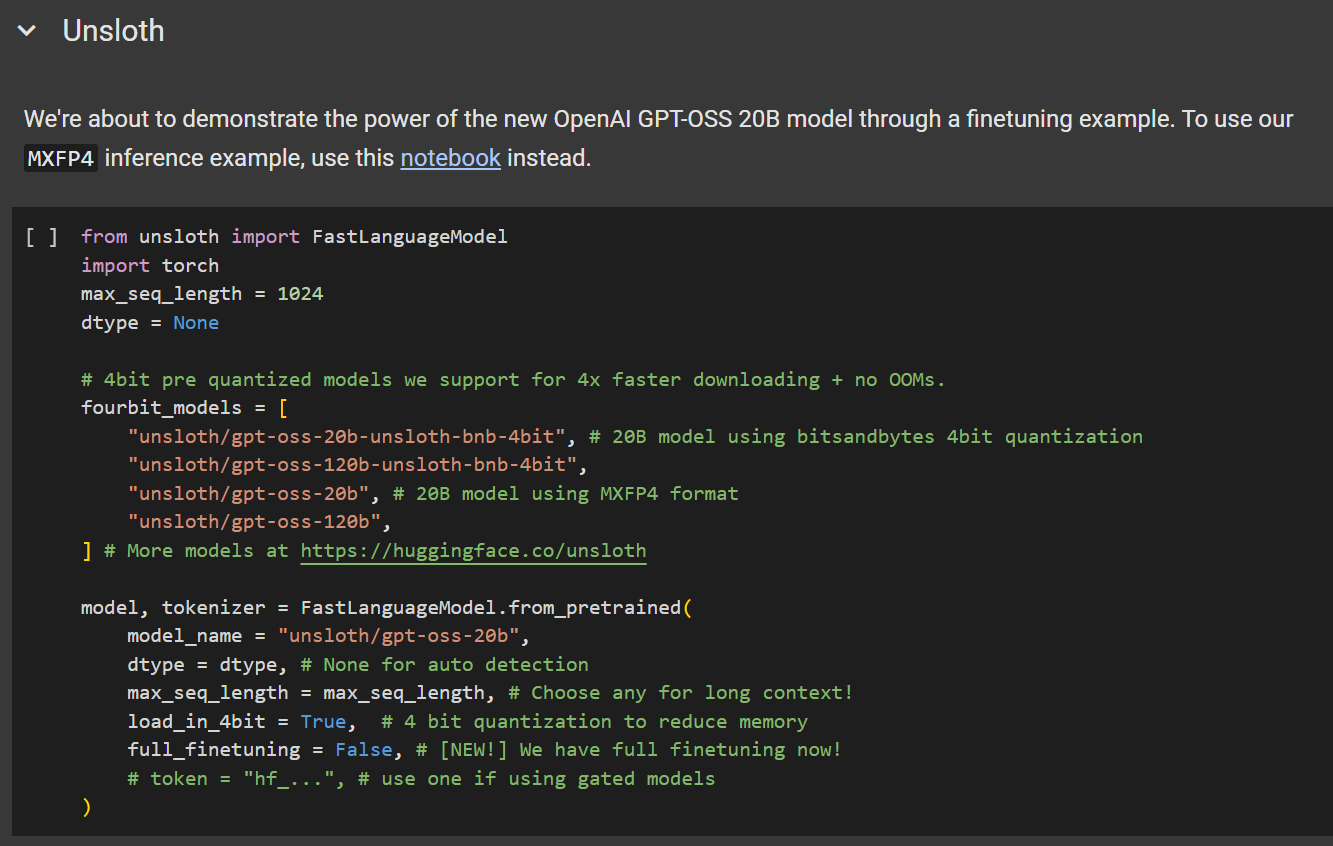The height and width of the screenshot is (846, 1333).
Task: Click the False value of full_finetuning
Action: click(363, 750)
